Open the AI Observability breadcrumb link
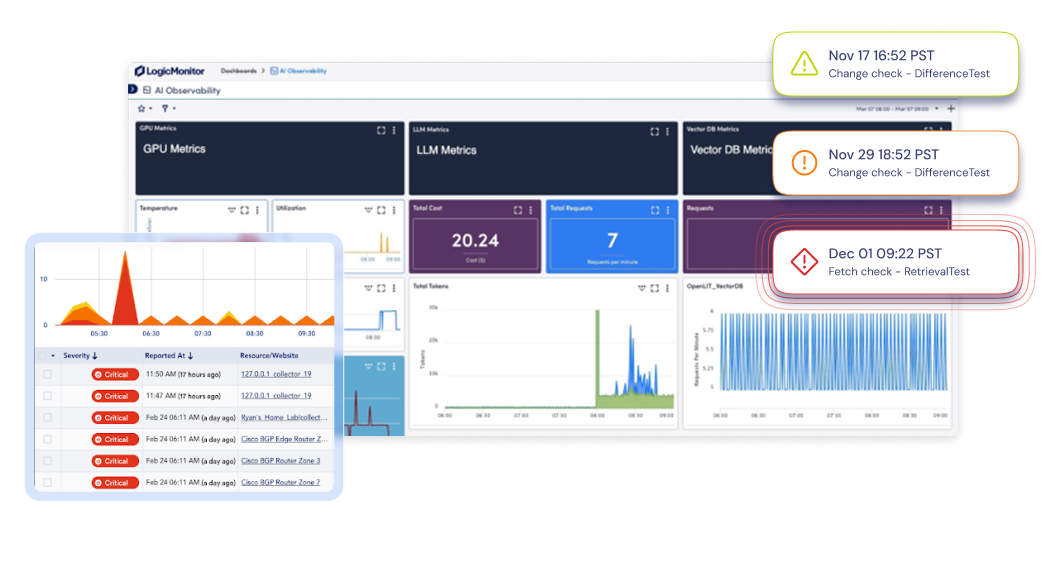Screen dimensions: 1044x588 (298, 71)
